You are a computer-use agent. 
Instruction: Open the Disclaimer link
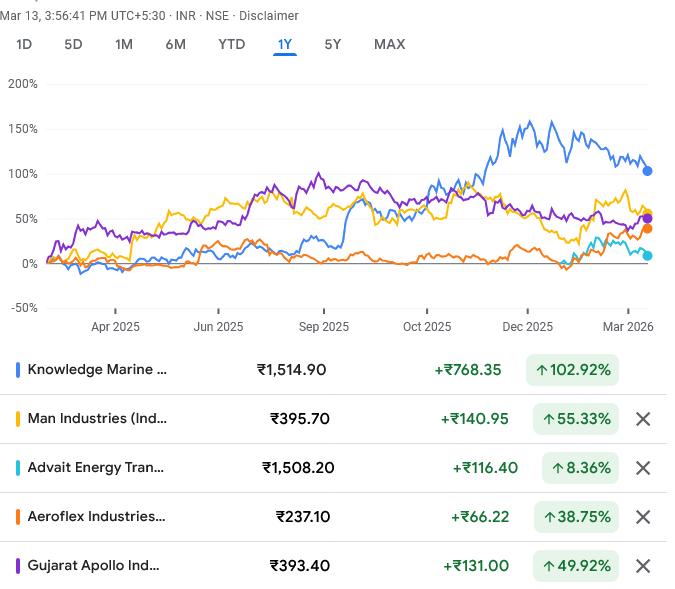click(x=269, y=16)
